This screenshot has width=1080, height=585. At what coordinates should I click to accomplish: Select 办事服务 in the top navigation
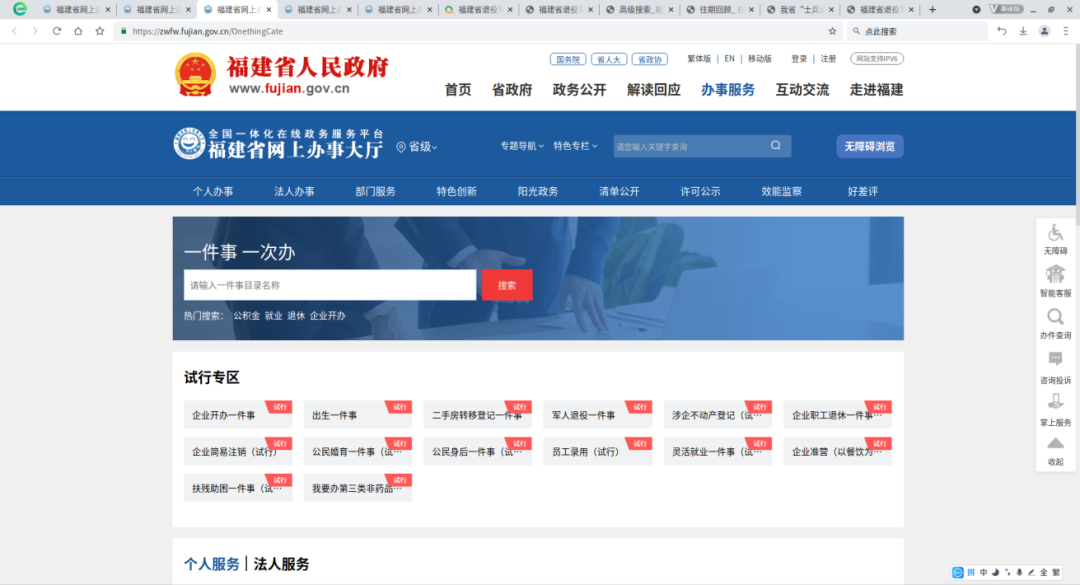click(728, 89)
